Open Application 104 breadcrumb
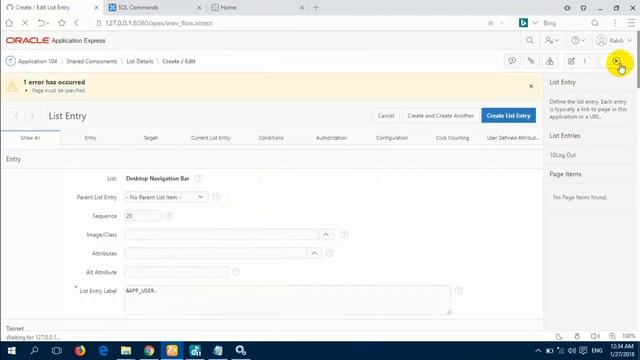The image size is (640, 360). click(x=38, y=61)
